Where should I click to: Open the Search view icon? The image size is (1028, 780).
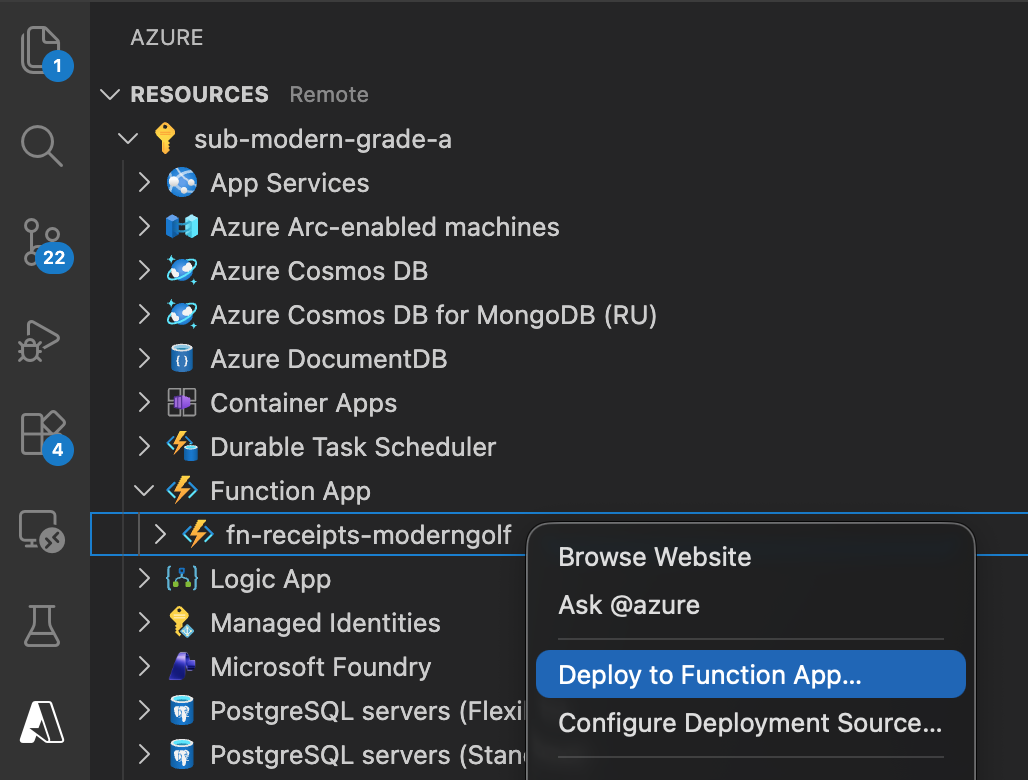[x=43, y=146]
